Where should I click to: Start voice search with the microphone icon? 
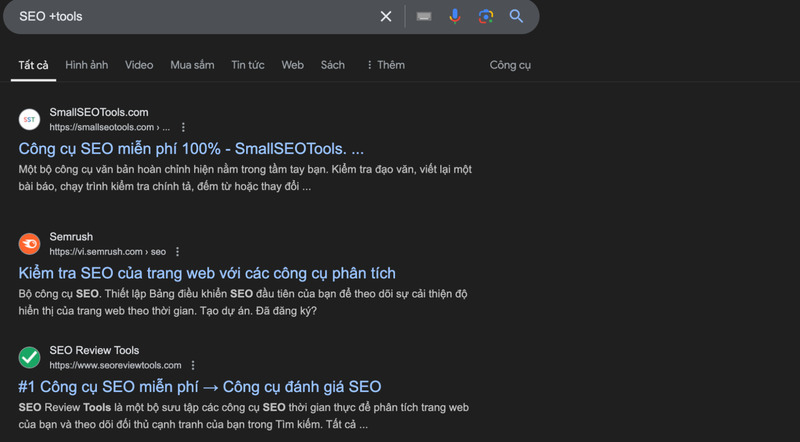tap(455, 16)
